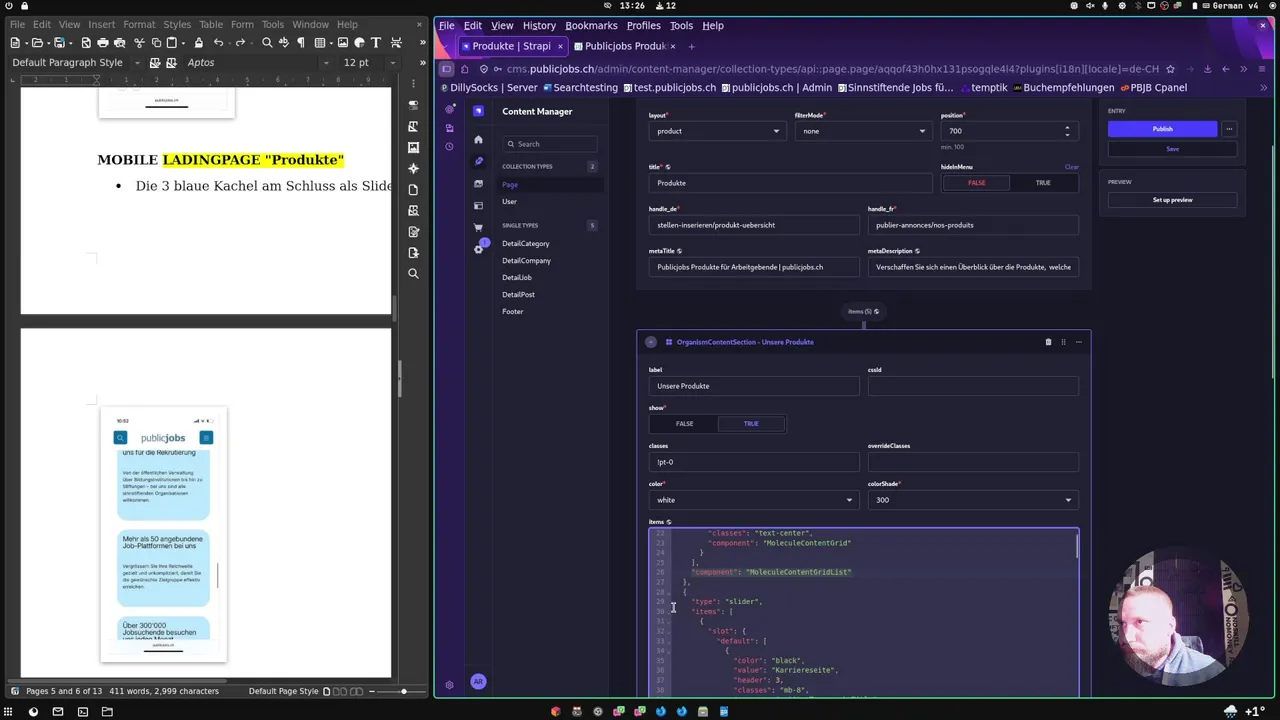
Task: Click the Open file icon in Writer
Action: pos(37,43)
